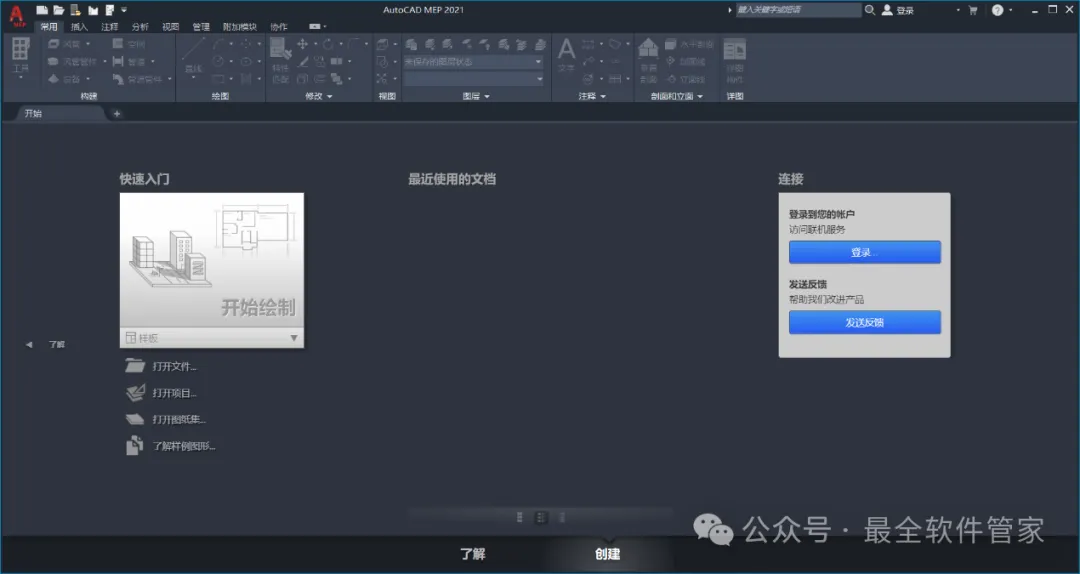1080x574 pixels.
Task: Switch to the 常用 ribbon tab
Action: point(49,27)
